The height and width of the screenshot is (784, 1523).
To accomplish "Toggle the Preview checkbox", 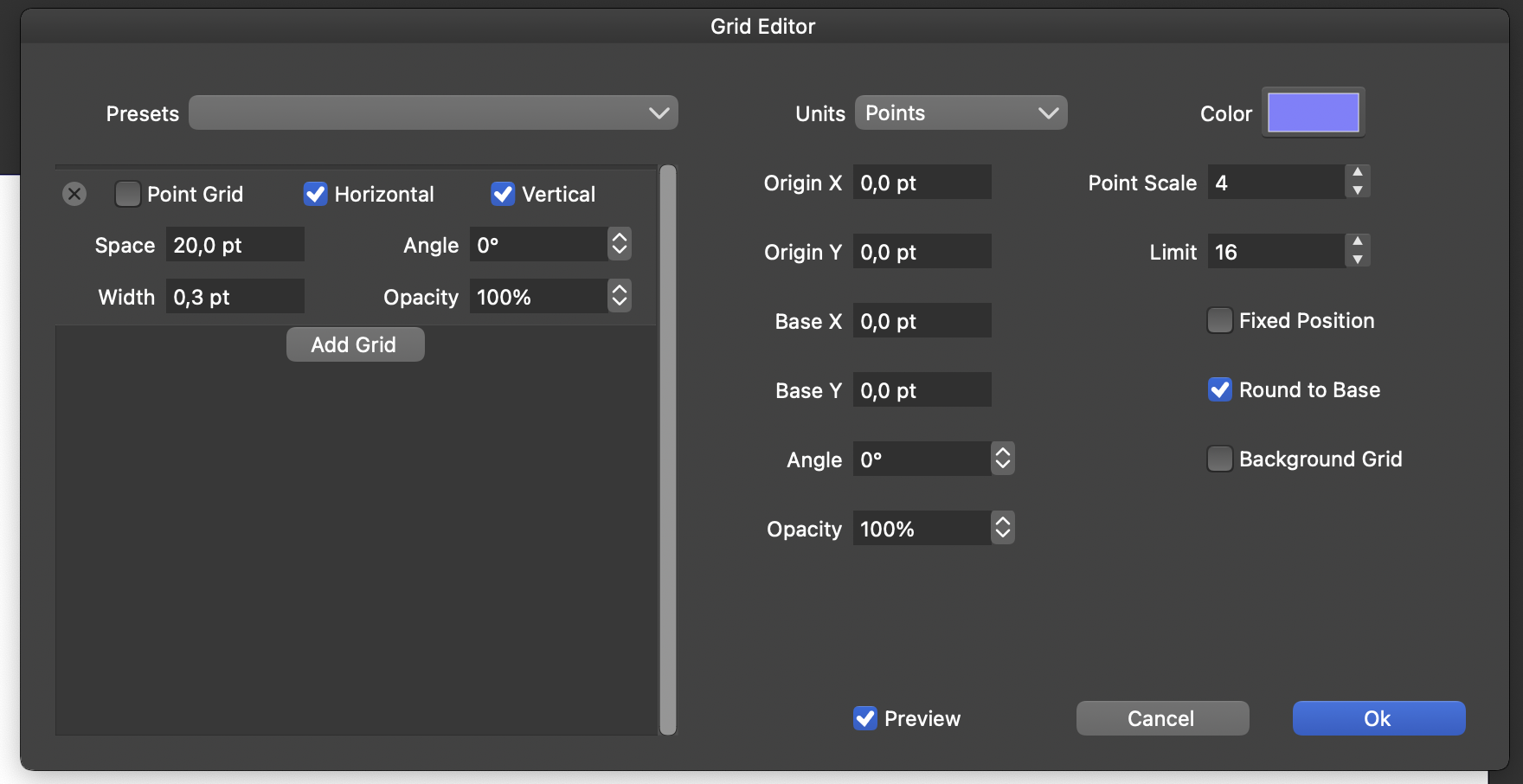I will click(865, 718).
